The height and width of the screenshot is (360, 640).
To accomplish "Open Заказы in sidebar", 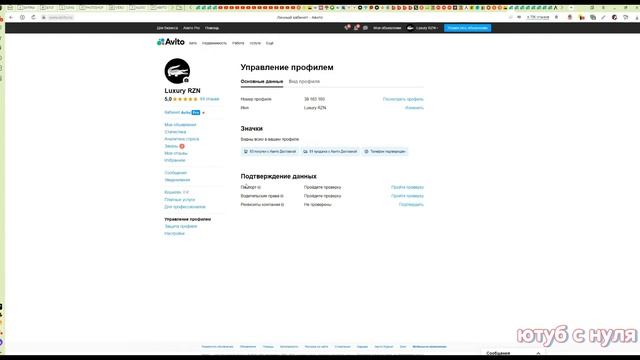I will (x=171, y=146).
